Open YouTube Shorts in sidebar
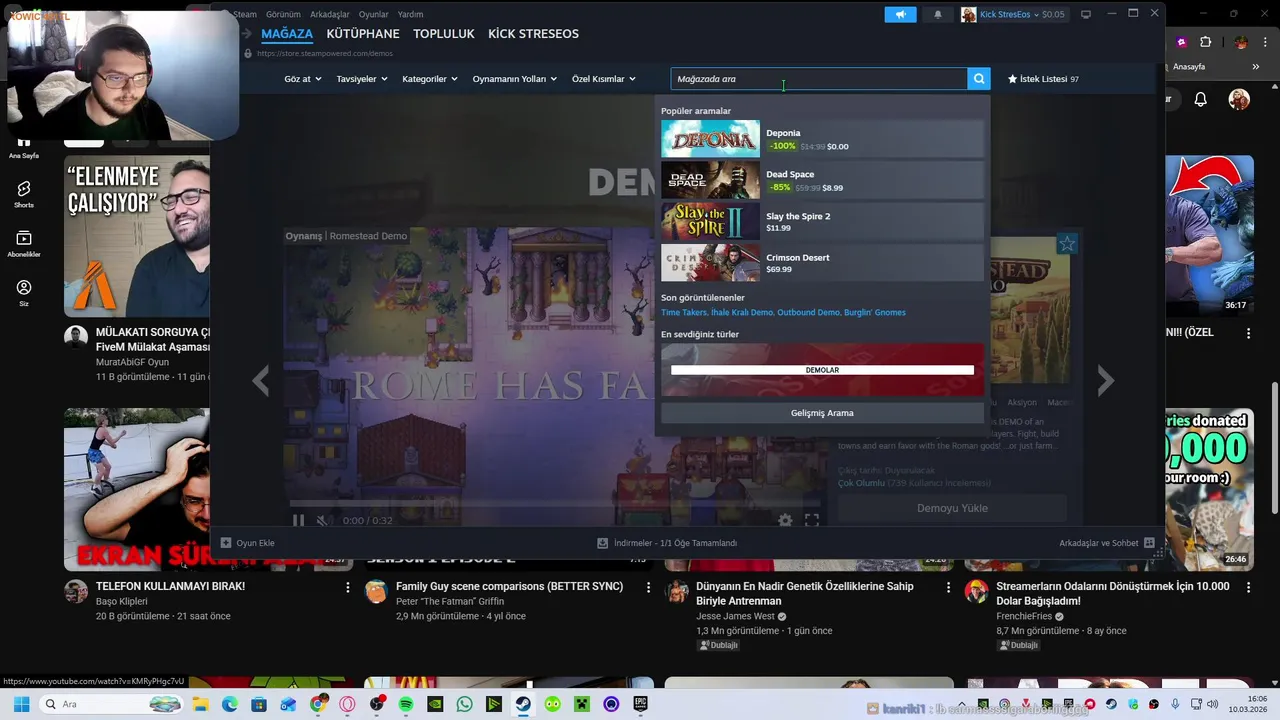 coord(24,193)
